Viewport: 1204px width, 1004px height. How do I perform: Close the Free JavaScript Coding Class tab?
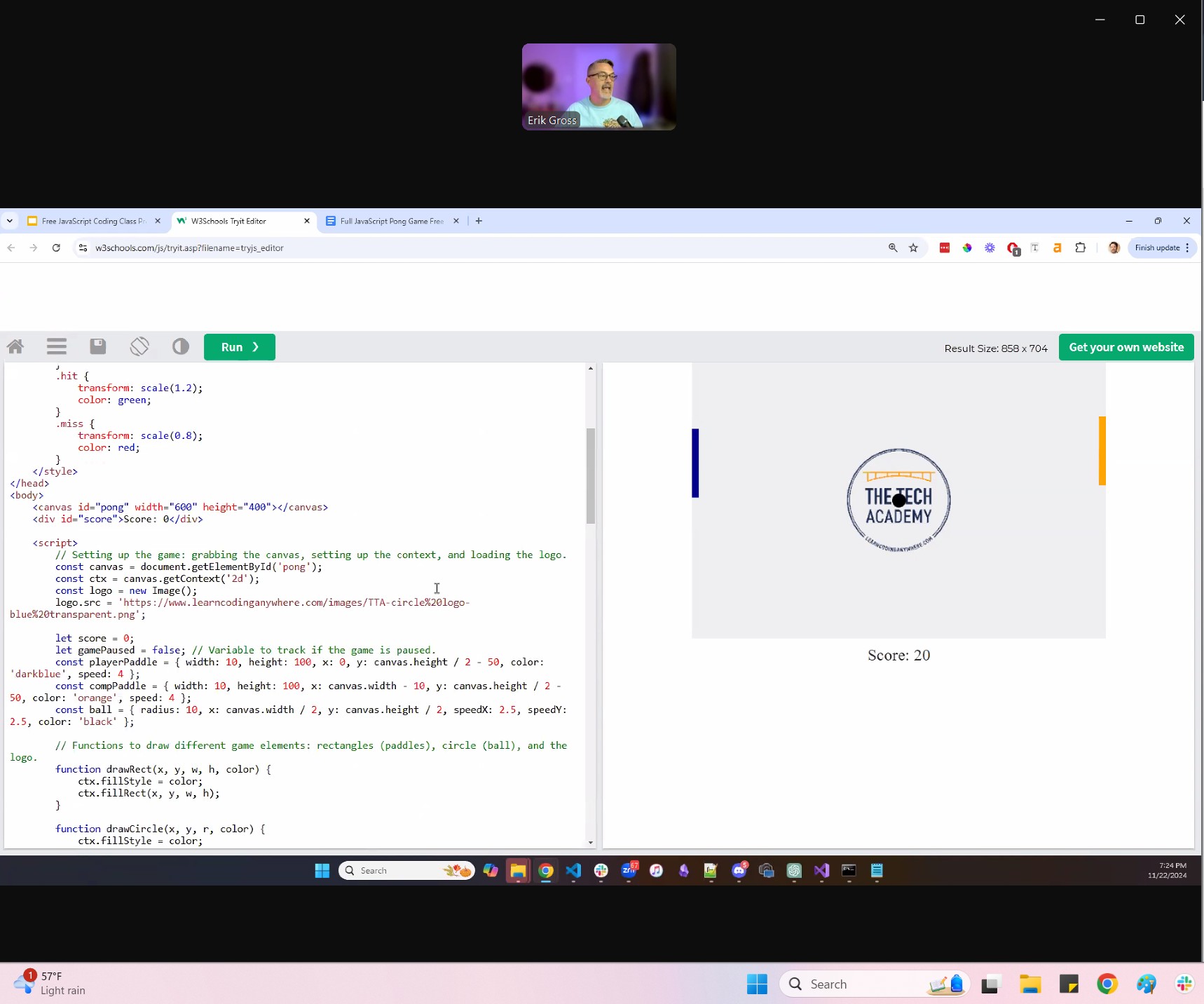(158, 221)
